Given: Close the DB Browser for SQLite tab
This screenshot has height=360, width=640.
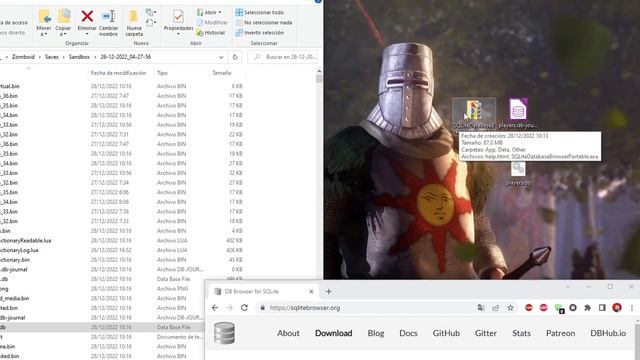Looking at the screenshot, I should click(311, 291).
